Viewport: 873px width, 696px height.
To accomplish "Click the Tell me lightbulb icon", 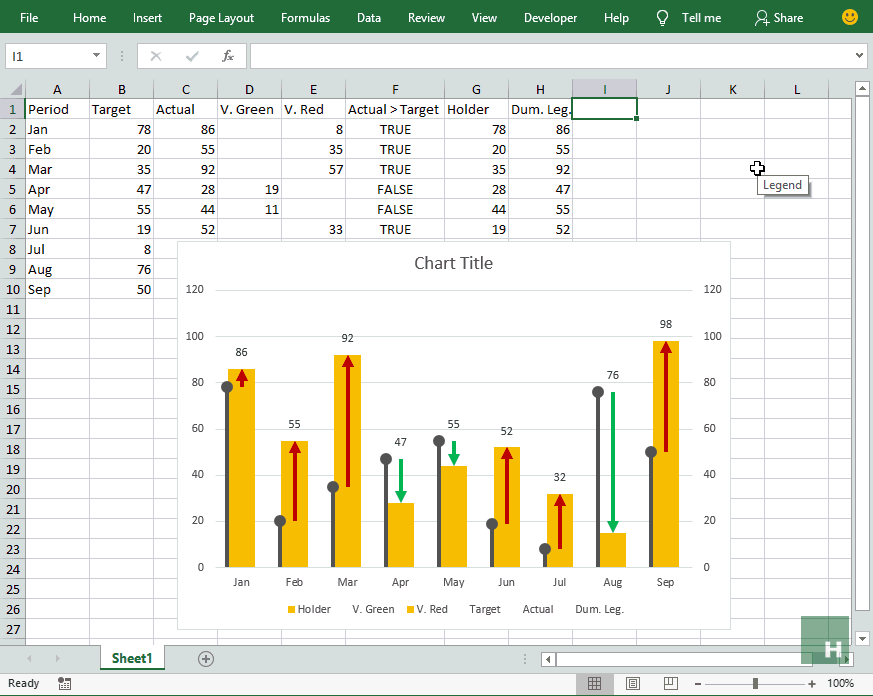I will pos(662,18).
